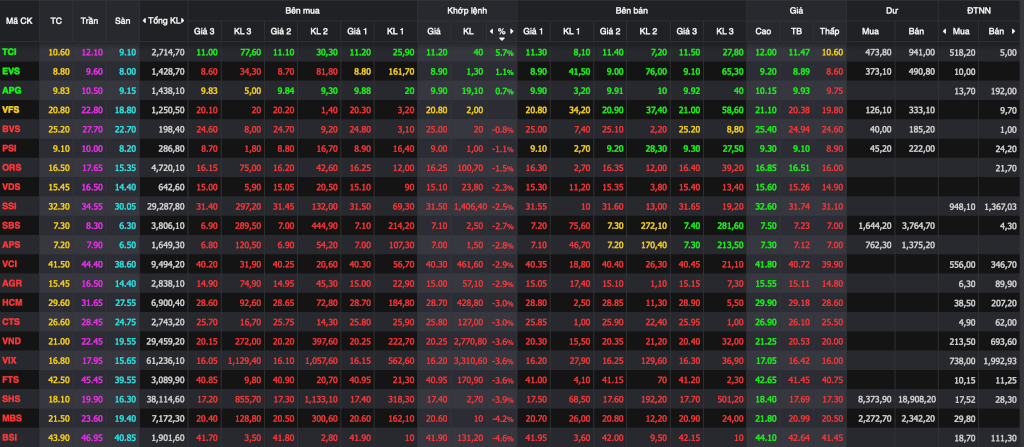This screenshot has width=1024, height=447.
Task: Click SSI total volume 29,287,80
Action: point(167,206)
